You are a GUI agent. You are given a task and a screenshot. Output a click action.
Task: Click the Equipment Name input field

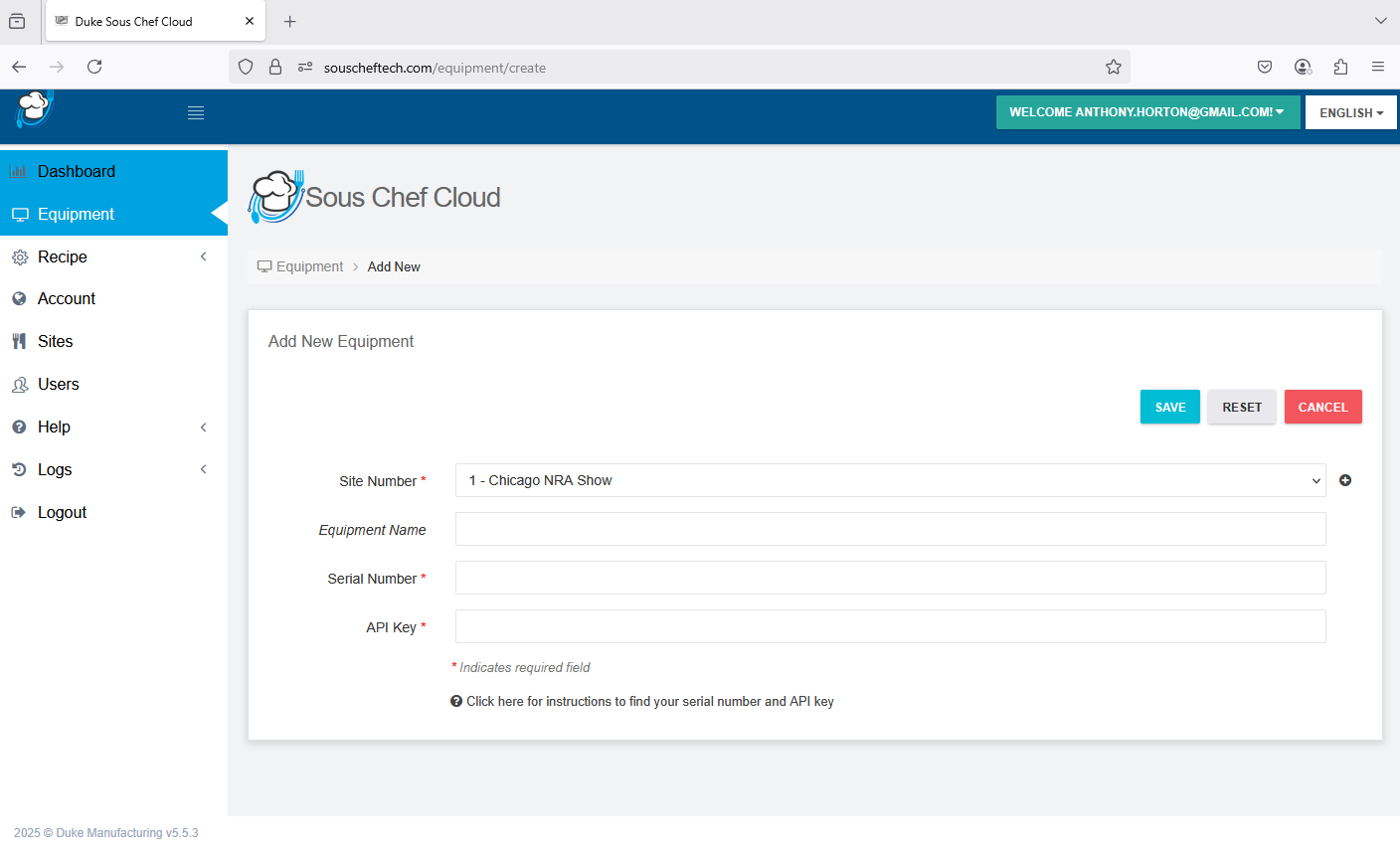[890, 529]
